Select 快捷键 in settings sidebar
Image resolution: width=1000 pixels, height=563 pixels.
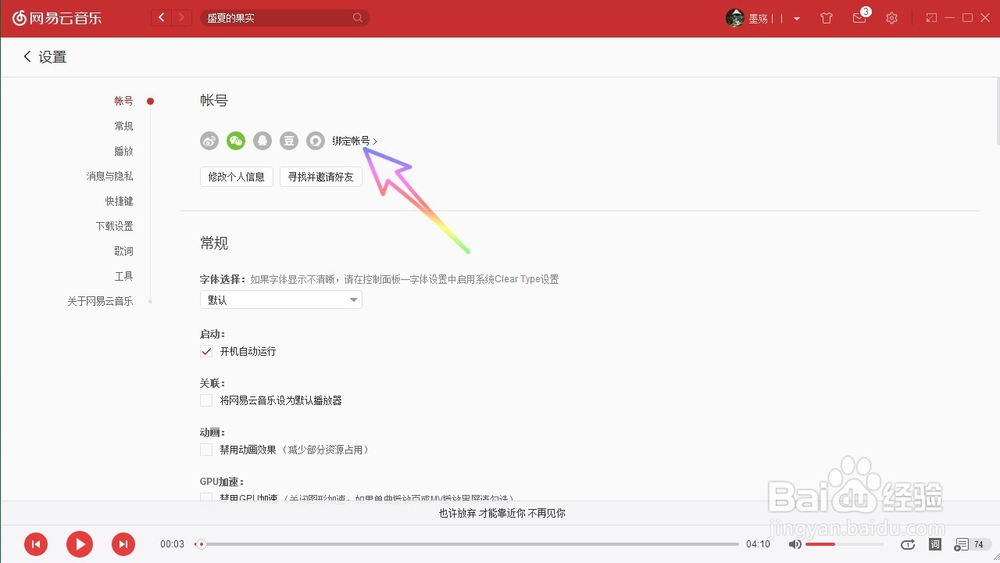(119, 201)
